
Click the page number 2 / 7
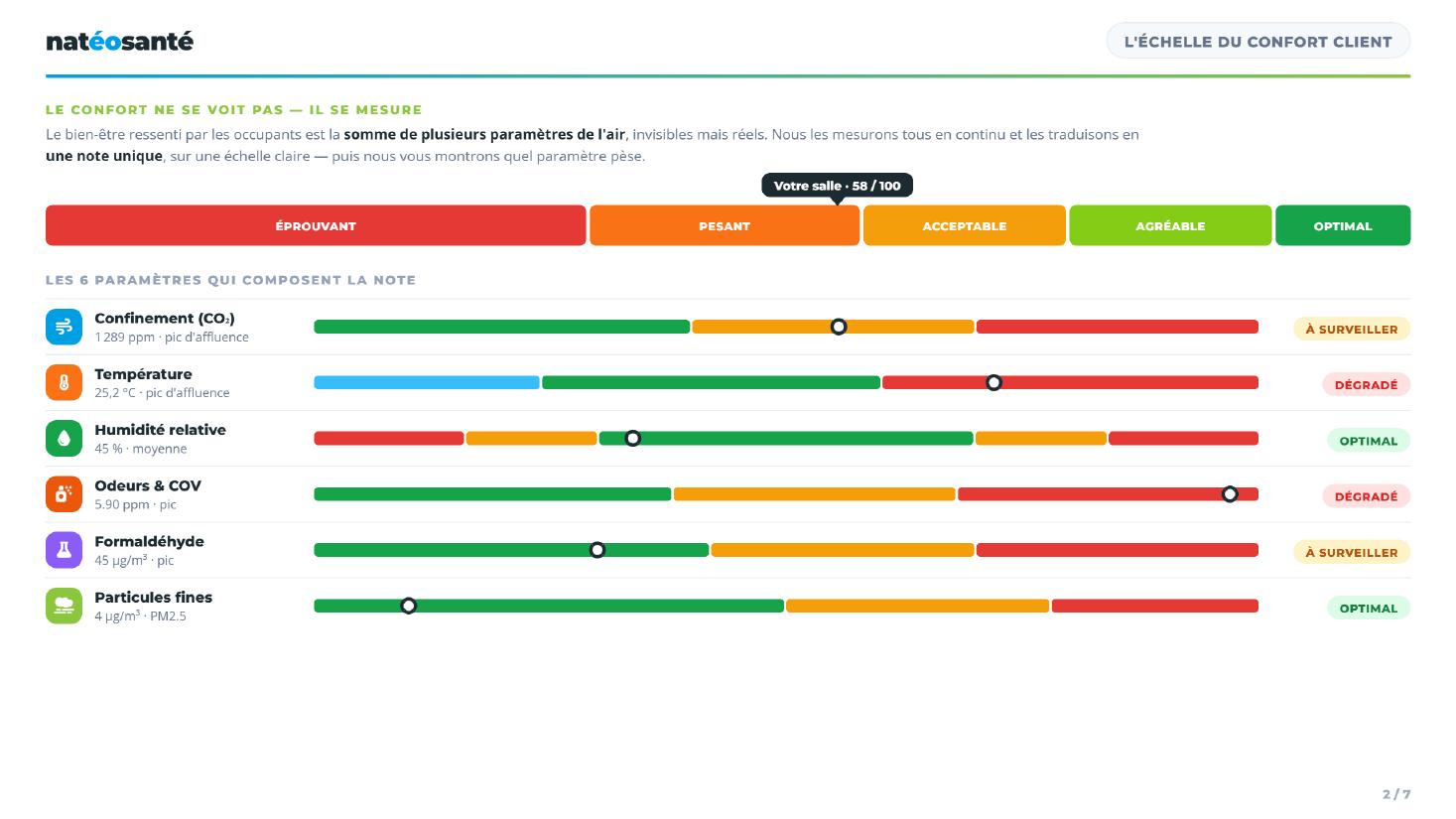coord(1396,794)
